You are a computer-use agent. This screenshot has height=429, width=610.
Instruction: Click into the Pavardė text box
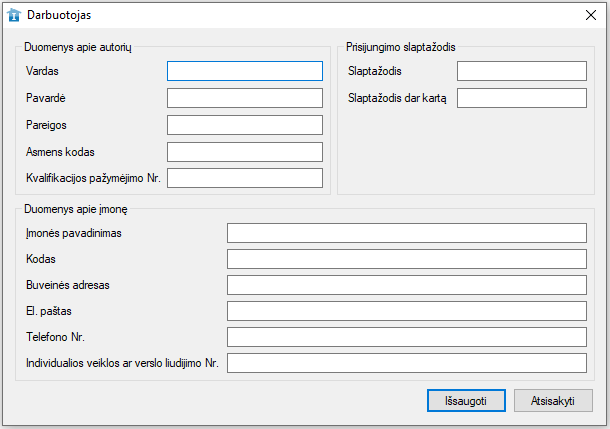[x=245, y=98]
